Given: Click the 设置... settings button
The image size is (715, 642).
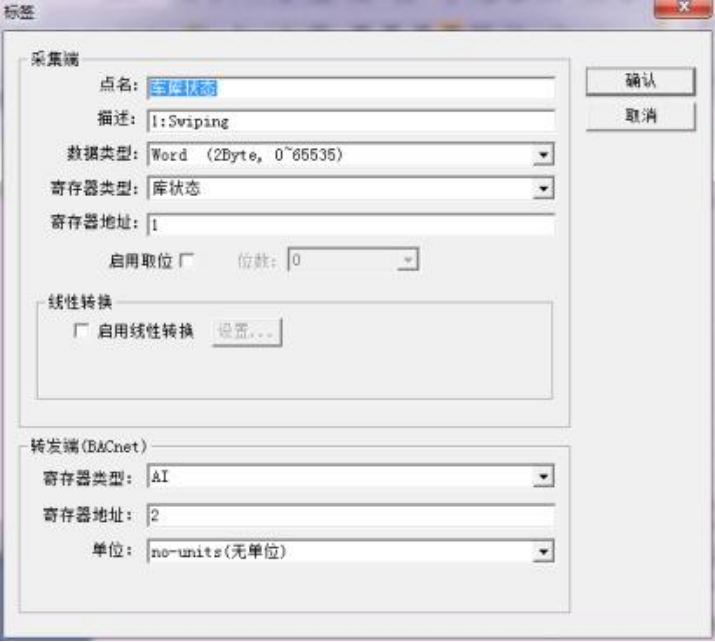Looking at the screenshot, I should pos(247,332).
